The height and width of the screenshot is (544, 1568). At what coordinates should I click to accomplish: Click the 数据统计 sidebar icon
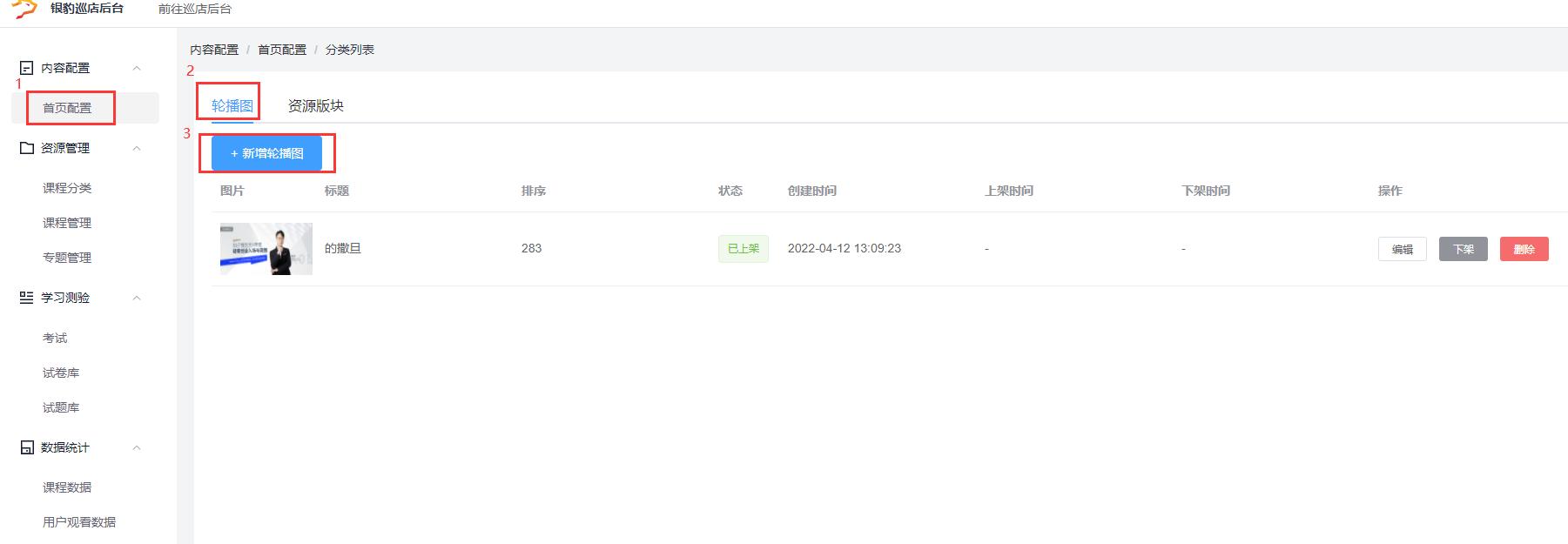coord(27,447)
